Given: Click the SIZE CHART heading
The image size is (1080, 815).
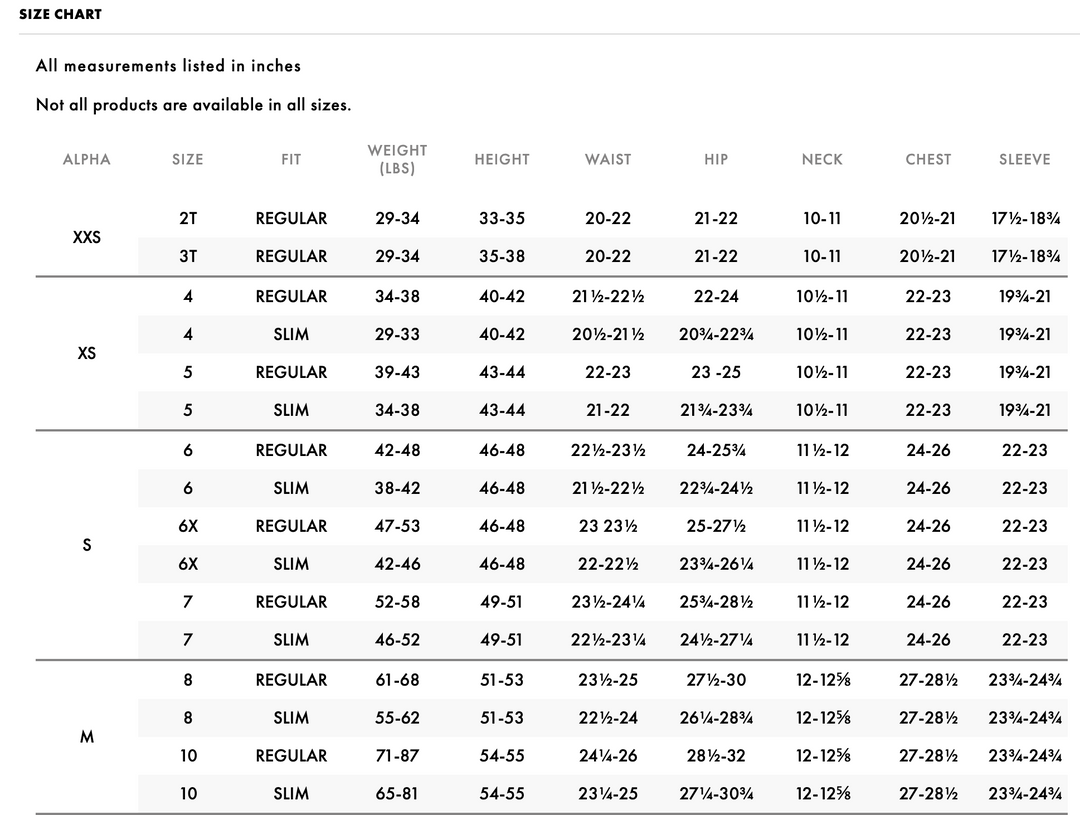Looking at the screenshot, I should pyautogui.click(x=60, y=14).
